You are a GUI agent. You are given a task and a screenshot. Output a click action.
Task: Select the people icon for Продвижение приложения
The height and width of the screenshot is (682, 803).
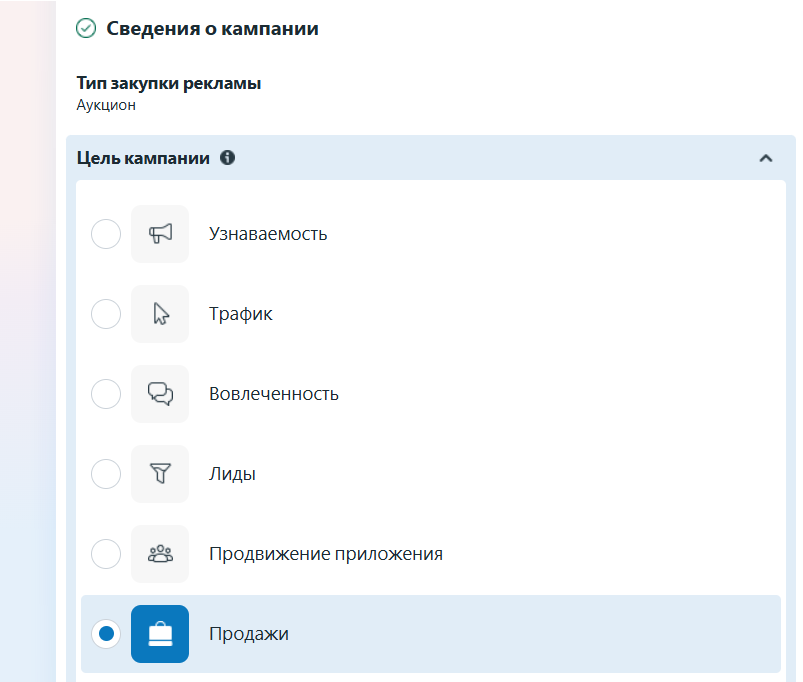coord(160,553)
